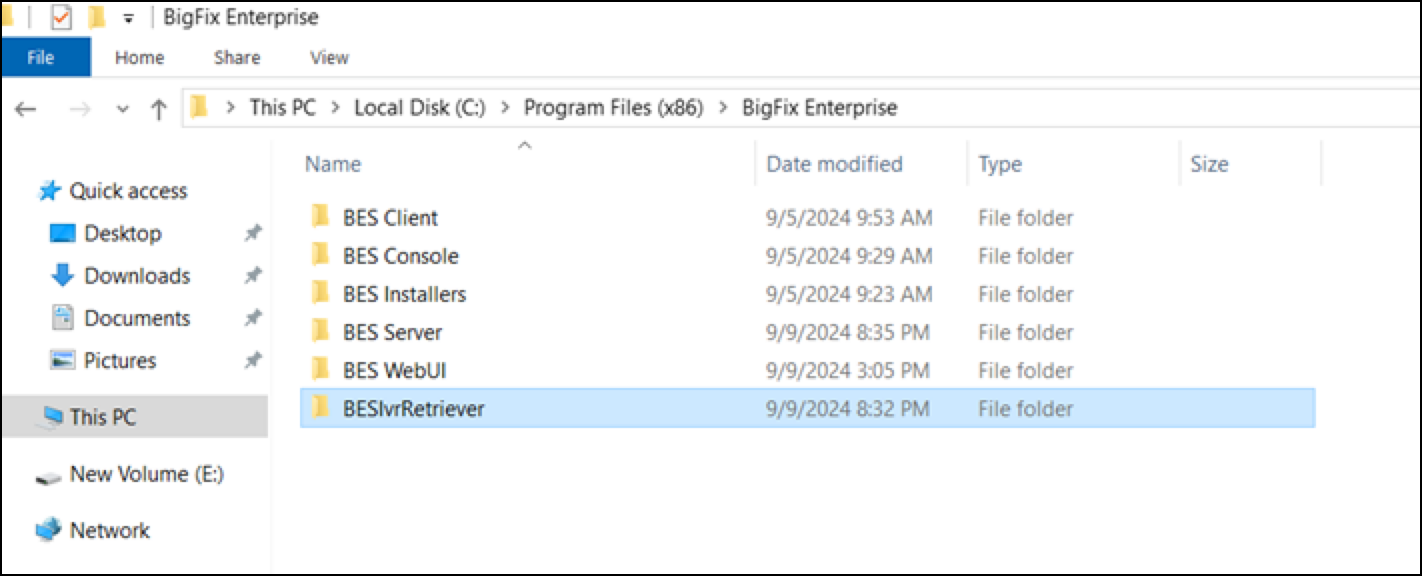The height and width of the screenshot is (576, 1422).
Task: Click the Up one level arrow
Action: tap(158, 109)
